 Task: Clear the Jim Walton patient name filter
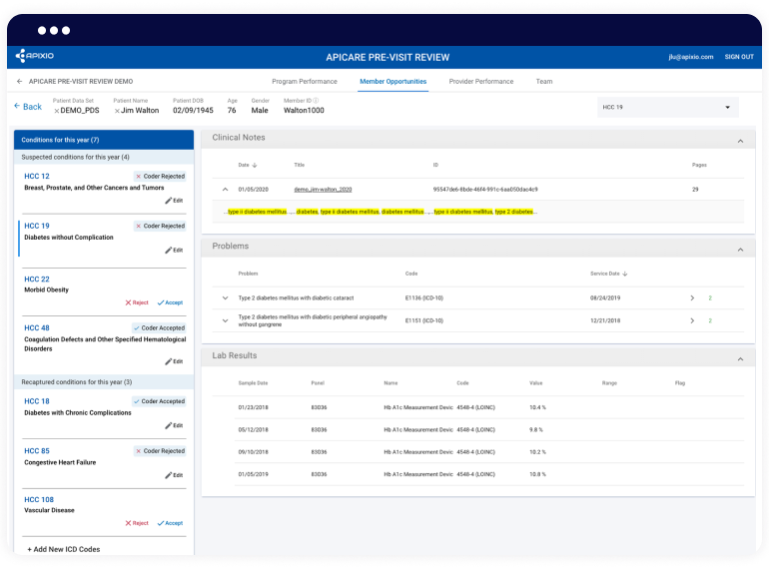(x=117, y=111)
